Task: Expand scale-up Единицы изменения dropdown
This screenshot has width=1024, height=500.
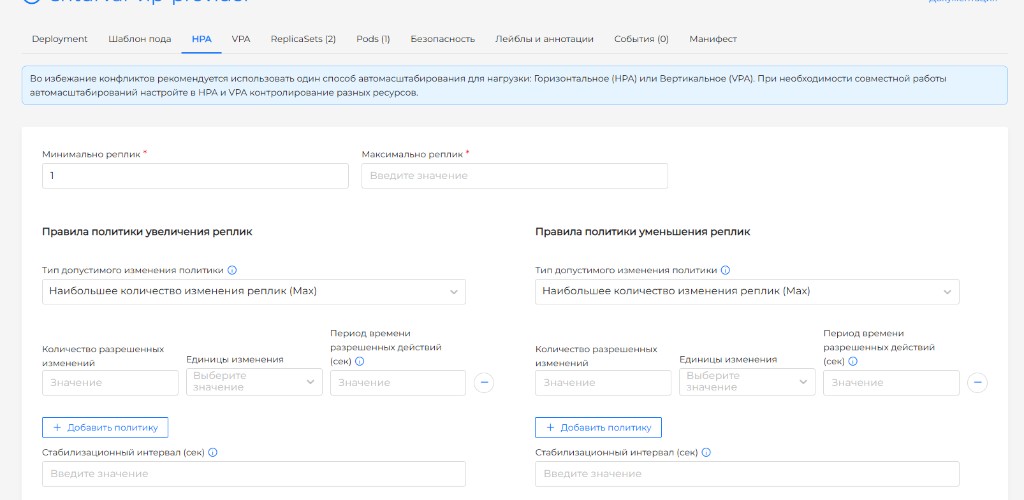Action: [254, 382]
